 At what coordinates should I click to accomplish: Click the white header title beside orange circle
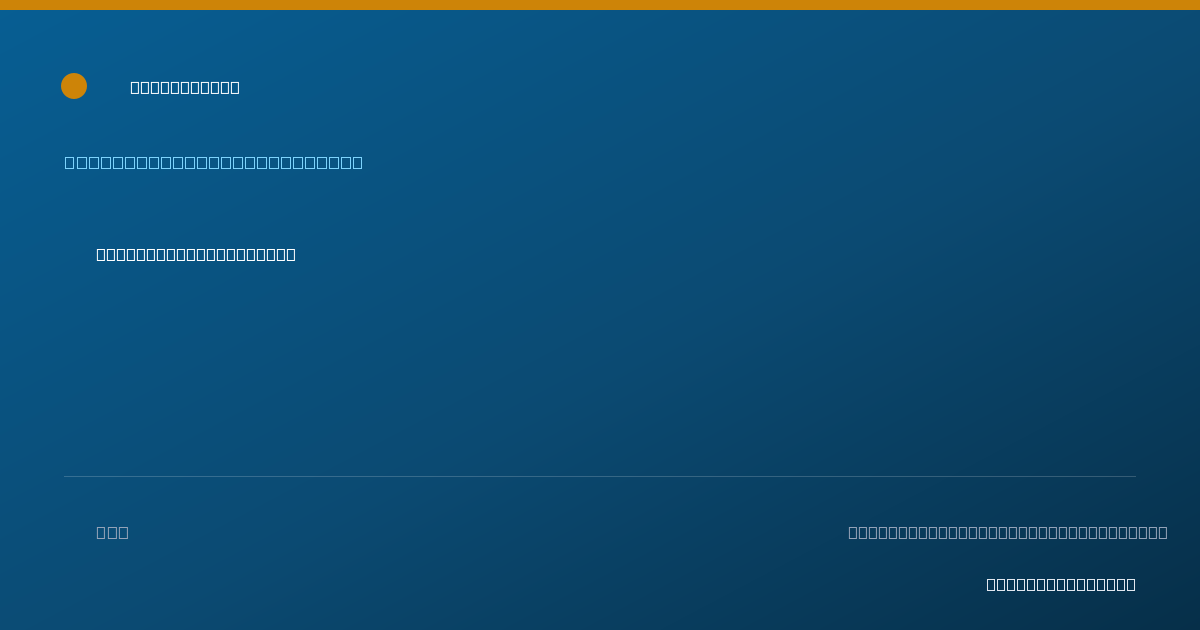[x=185, y=87]
